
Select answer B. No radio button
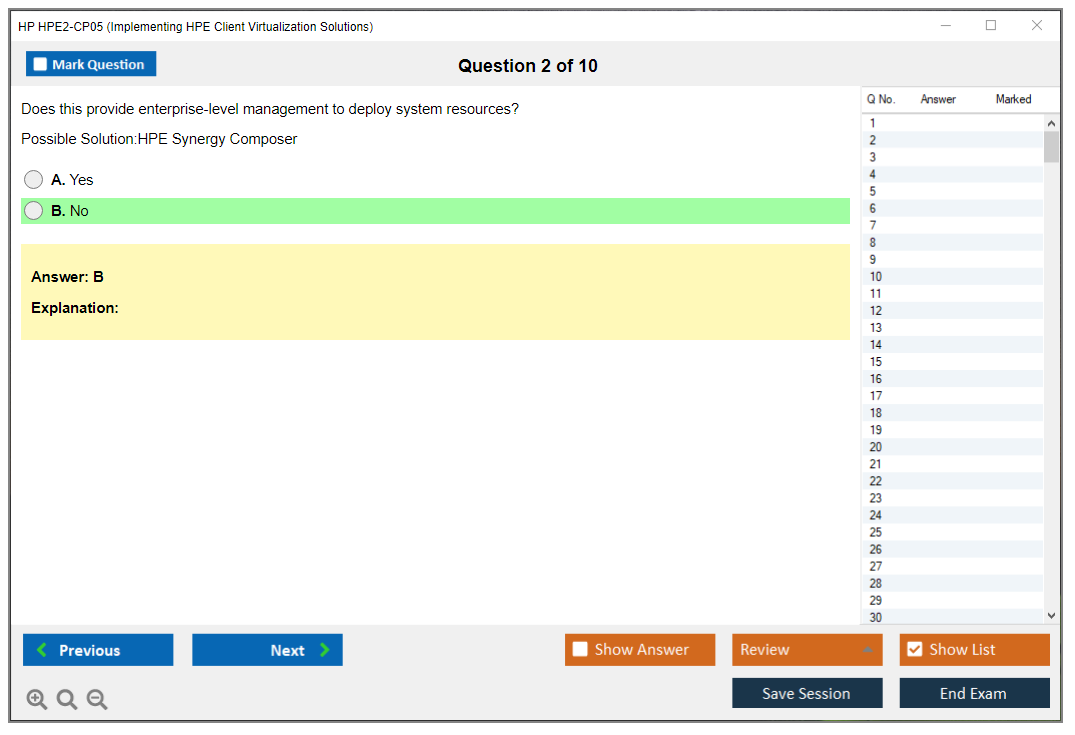(34, 211)
